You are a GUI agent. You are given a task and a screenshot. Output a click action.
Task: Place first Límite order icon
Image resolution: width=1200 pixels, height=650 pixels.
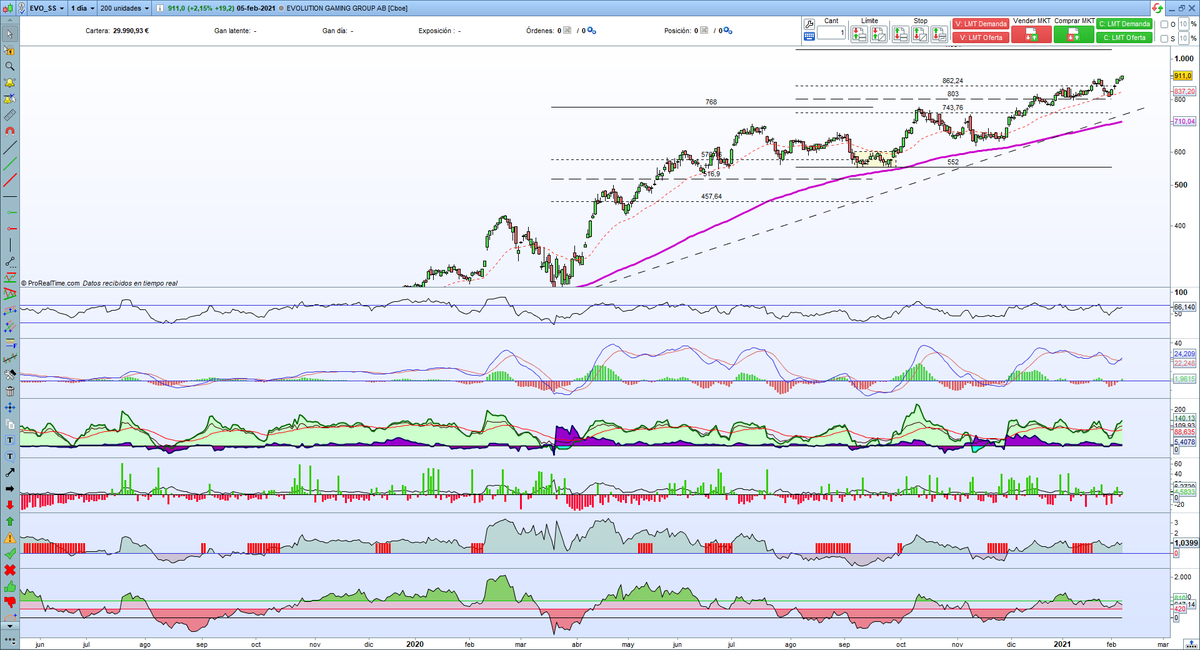pyautogui.click(x=859, y=34)
